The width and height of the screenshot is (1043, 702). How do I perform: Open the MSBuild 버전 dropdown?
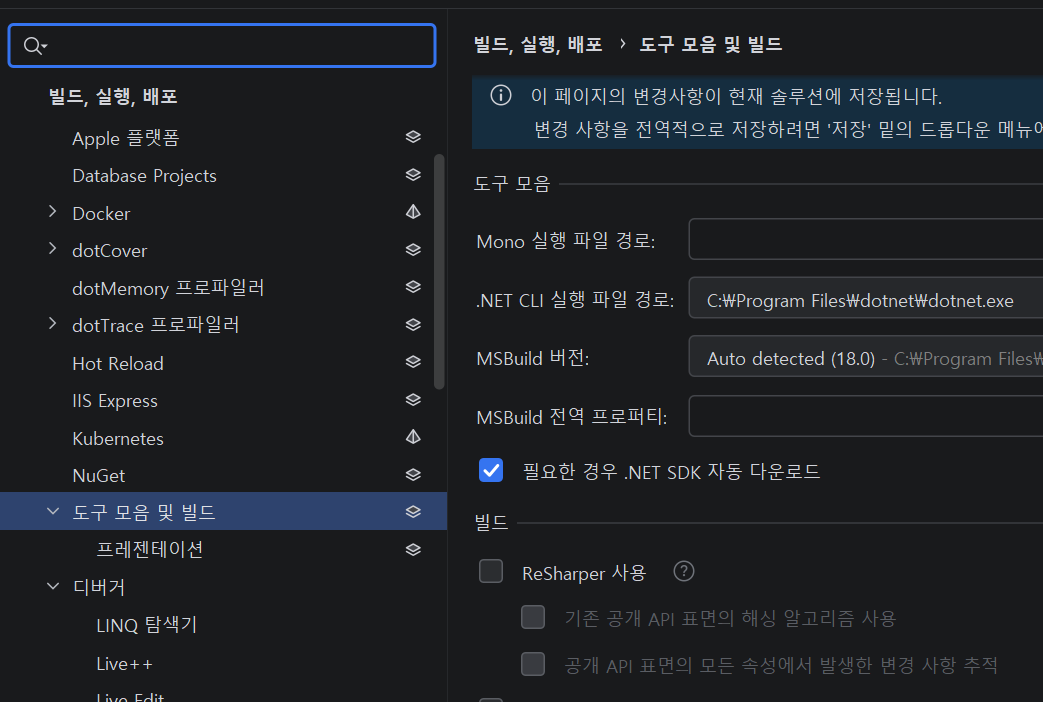[x=865, y=358]
